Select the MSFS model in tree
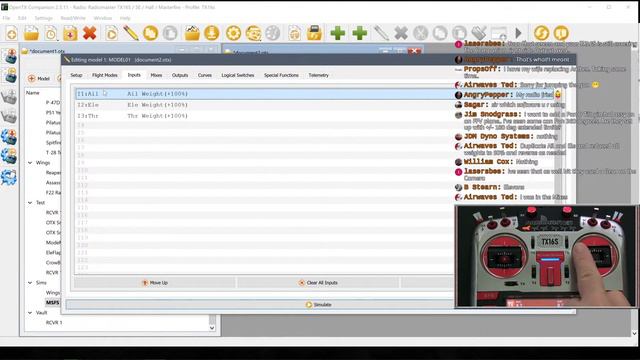 53,302
